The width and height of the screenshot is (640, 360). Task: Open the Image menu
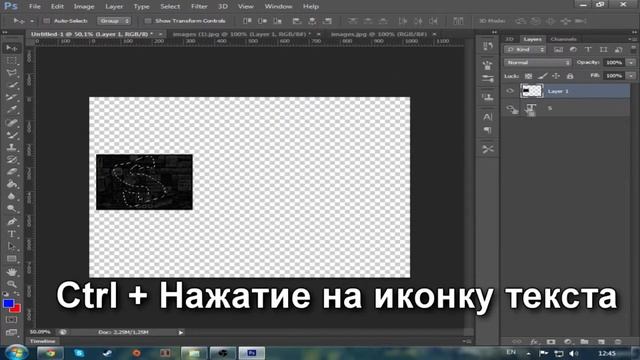coord(84,7)
